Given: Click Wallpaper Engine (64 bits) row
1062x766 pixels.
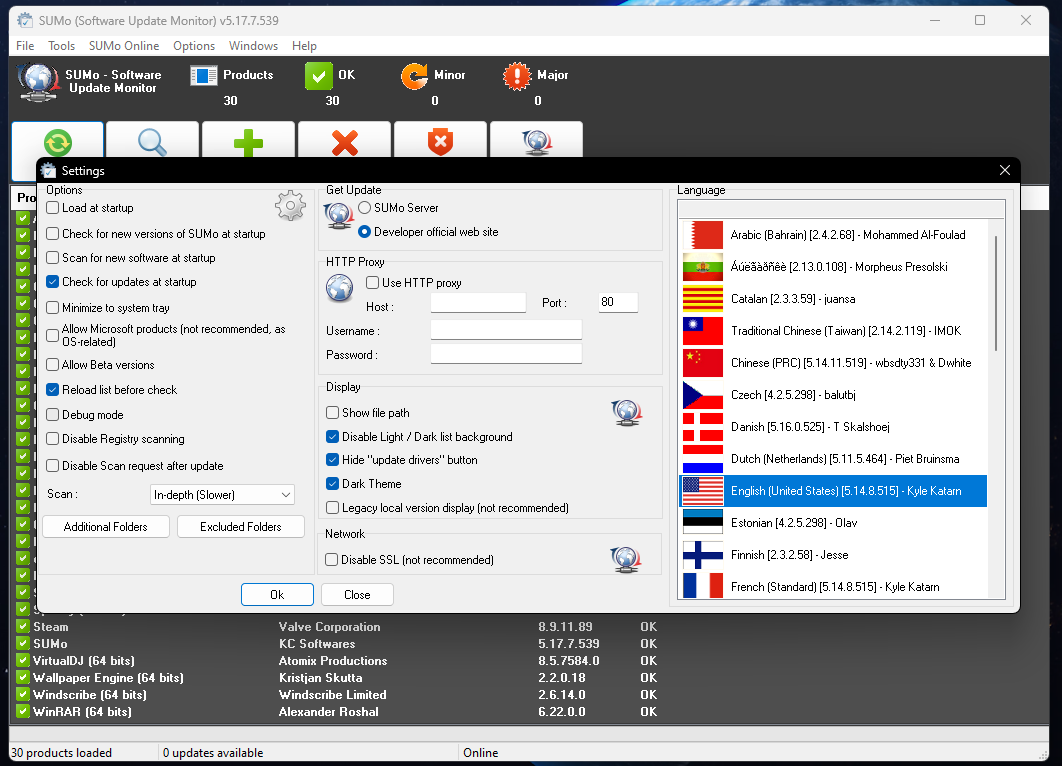Looking at the screenshot, I should pyautogui.click(x=336, y=677).
